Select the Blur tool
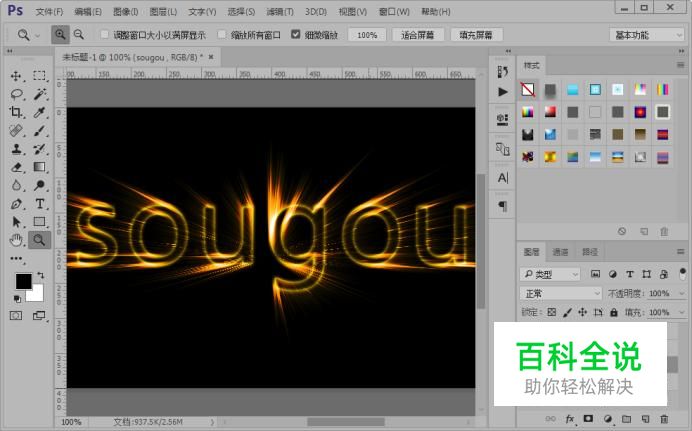Screen dimensions: 692x431 tap(16, 185)
